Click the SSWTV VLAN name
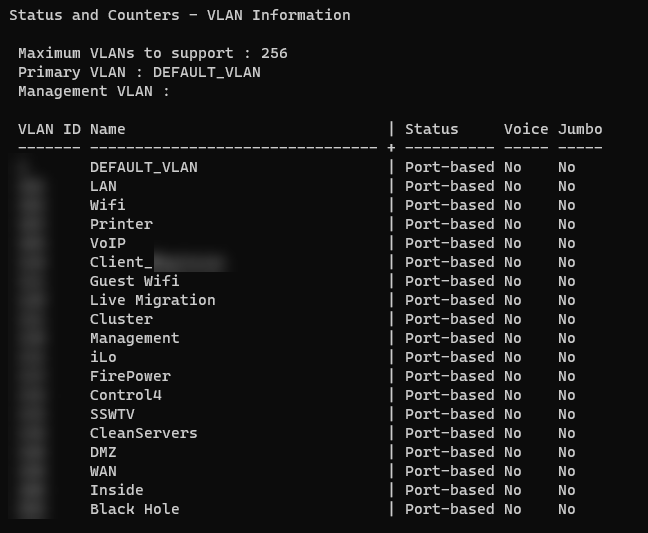This screenshot has width=648, height=533. [x=112, y=414]
